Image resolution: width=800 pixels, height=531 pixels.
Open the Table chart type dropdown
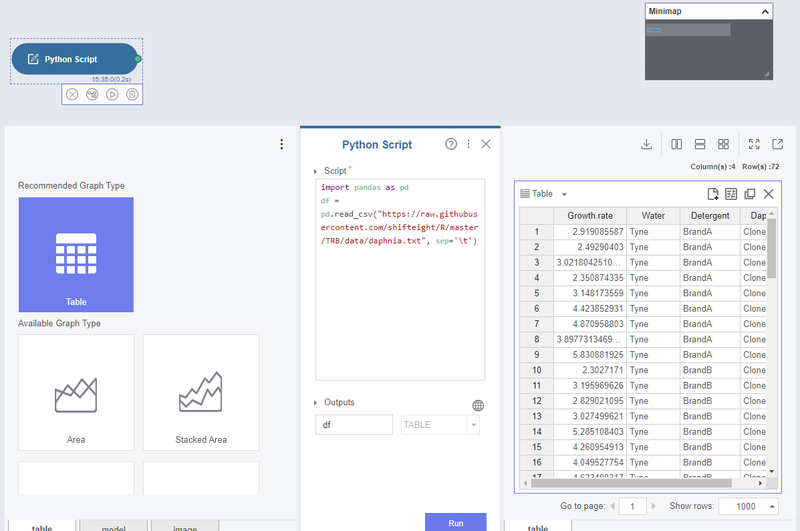point(564,194)
